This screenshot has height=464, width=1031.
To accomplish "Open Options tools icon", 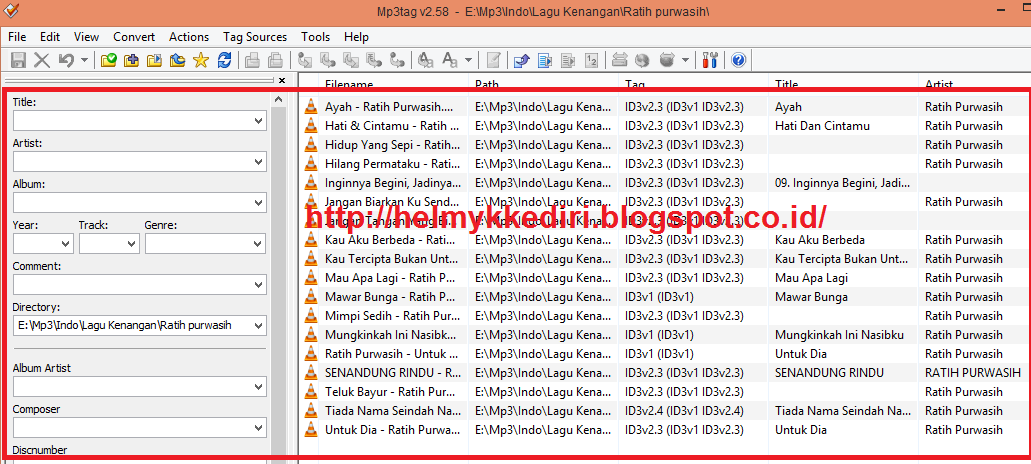I will [x=709, y=60].
